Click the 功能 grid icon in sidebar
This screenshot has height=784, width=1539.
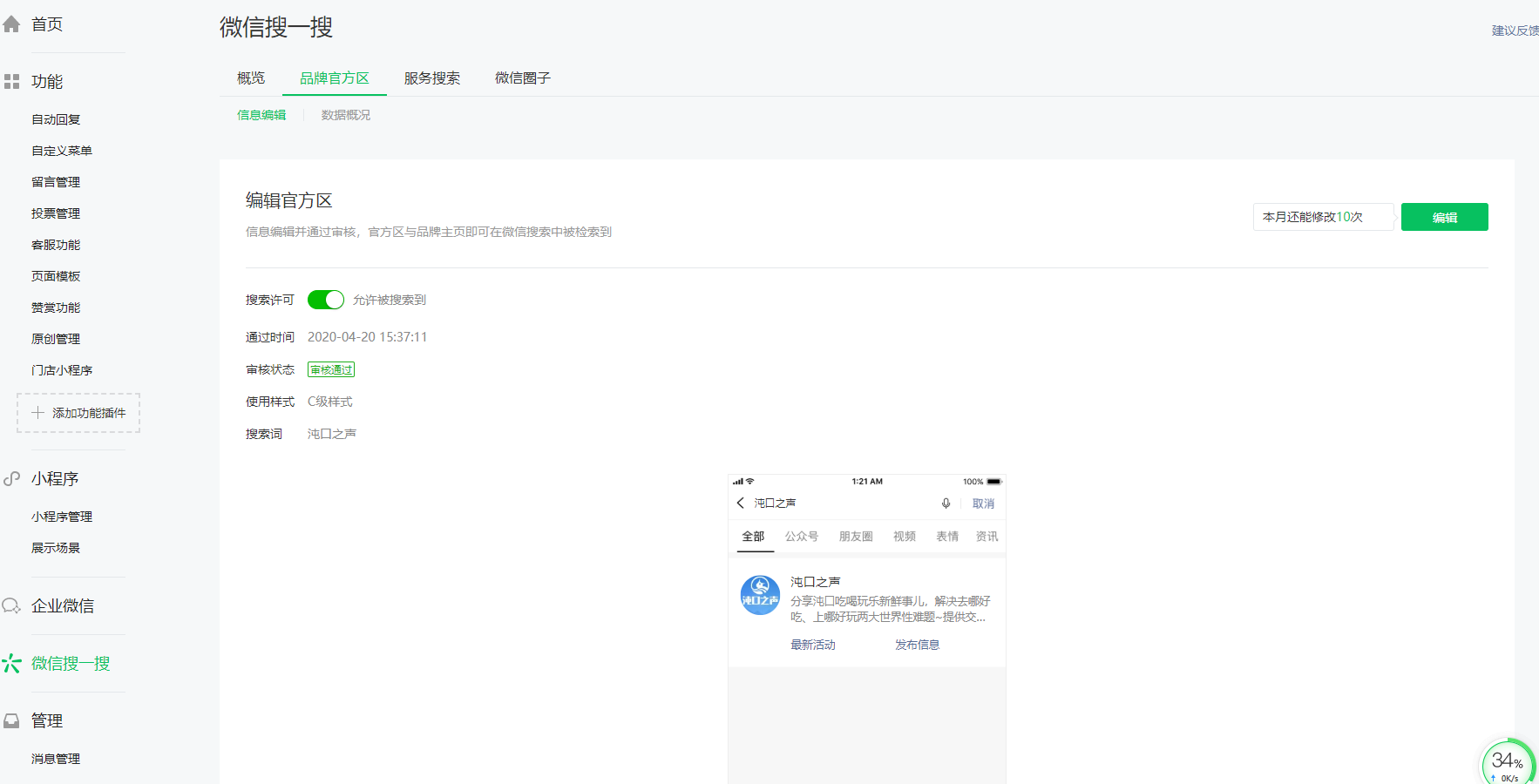tap(11, 82)
